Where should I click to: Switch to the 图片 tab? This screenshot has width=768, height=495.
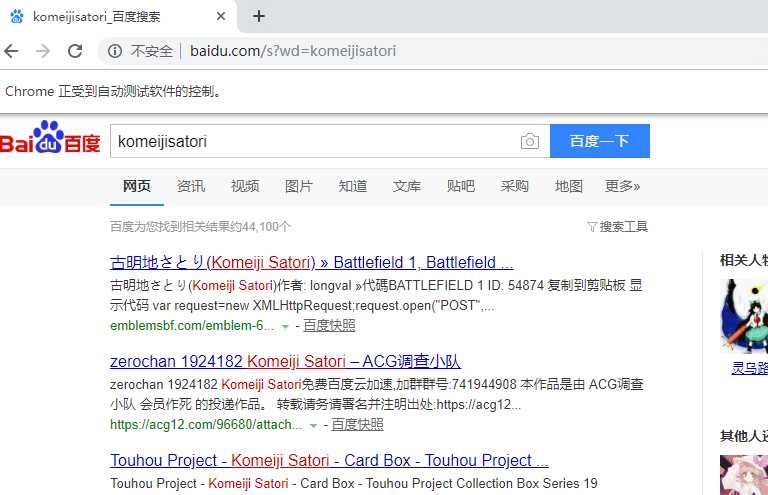click(299, 186)
